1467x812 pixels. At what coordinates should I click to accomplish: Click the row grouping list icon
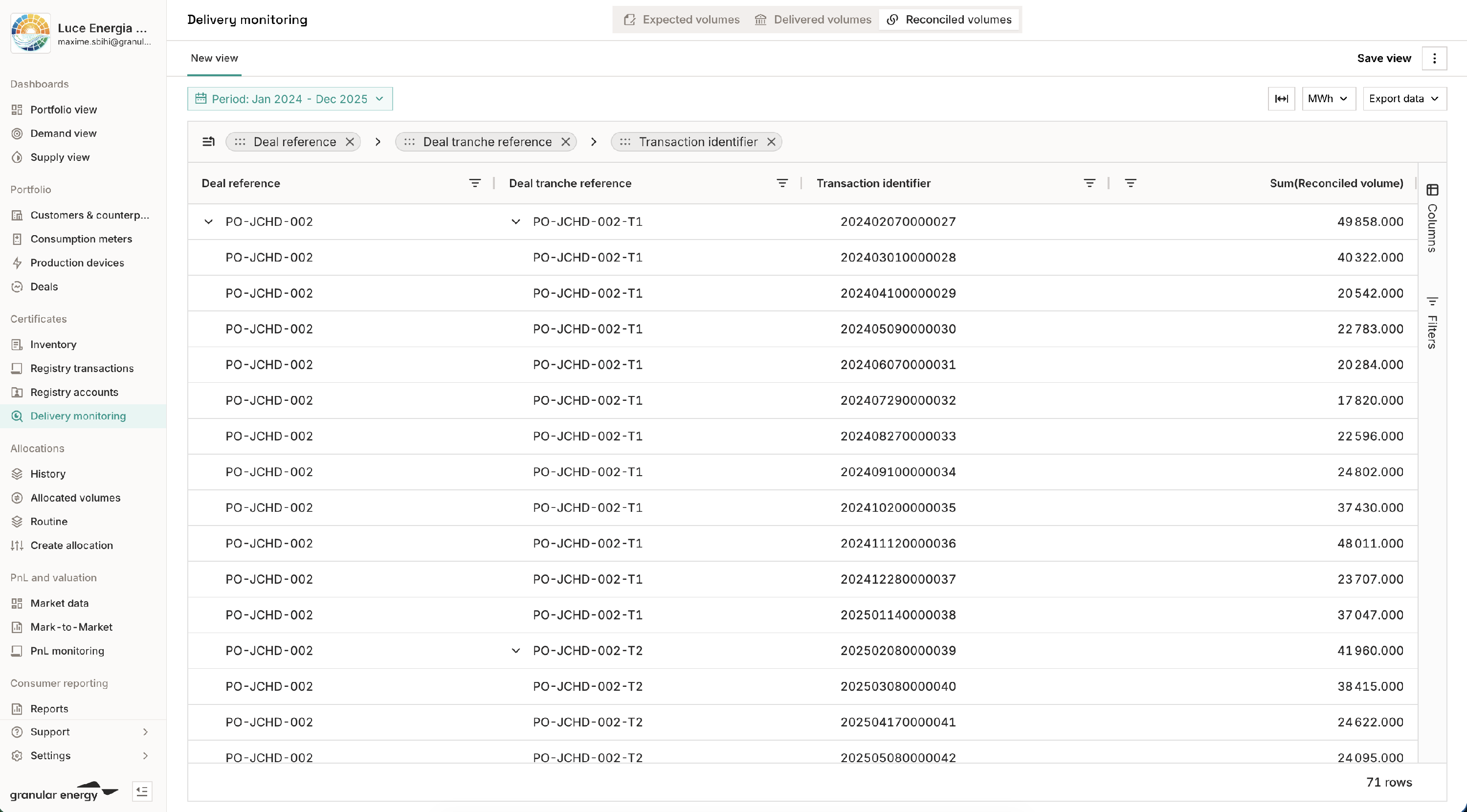pyautogui.click(x=208, y=142)
